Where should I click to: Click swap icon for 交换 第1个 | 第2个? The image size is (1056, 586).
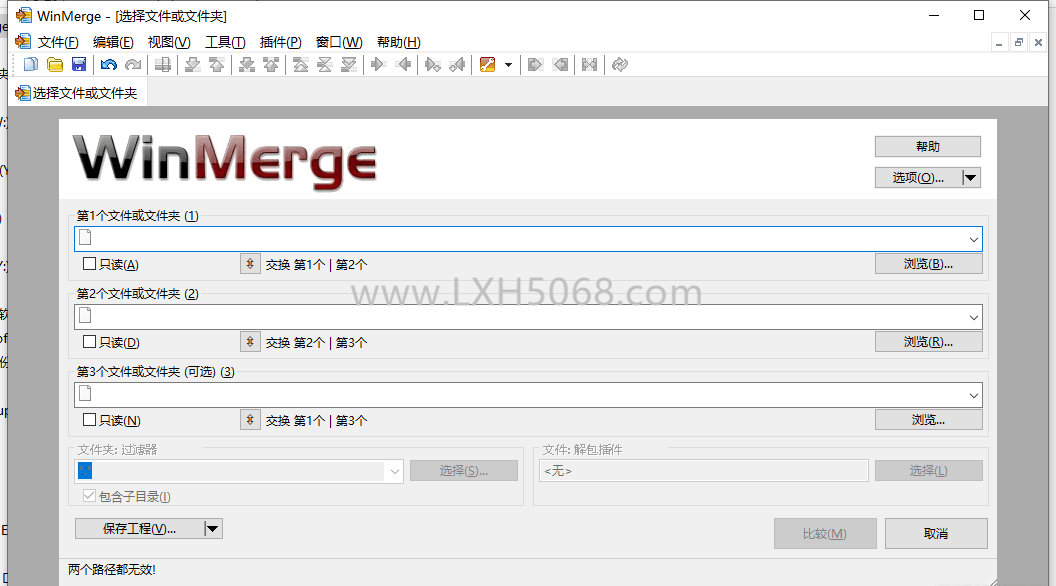pyautogui.click(x=250, y=264)
